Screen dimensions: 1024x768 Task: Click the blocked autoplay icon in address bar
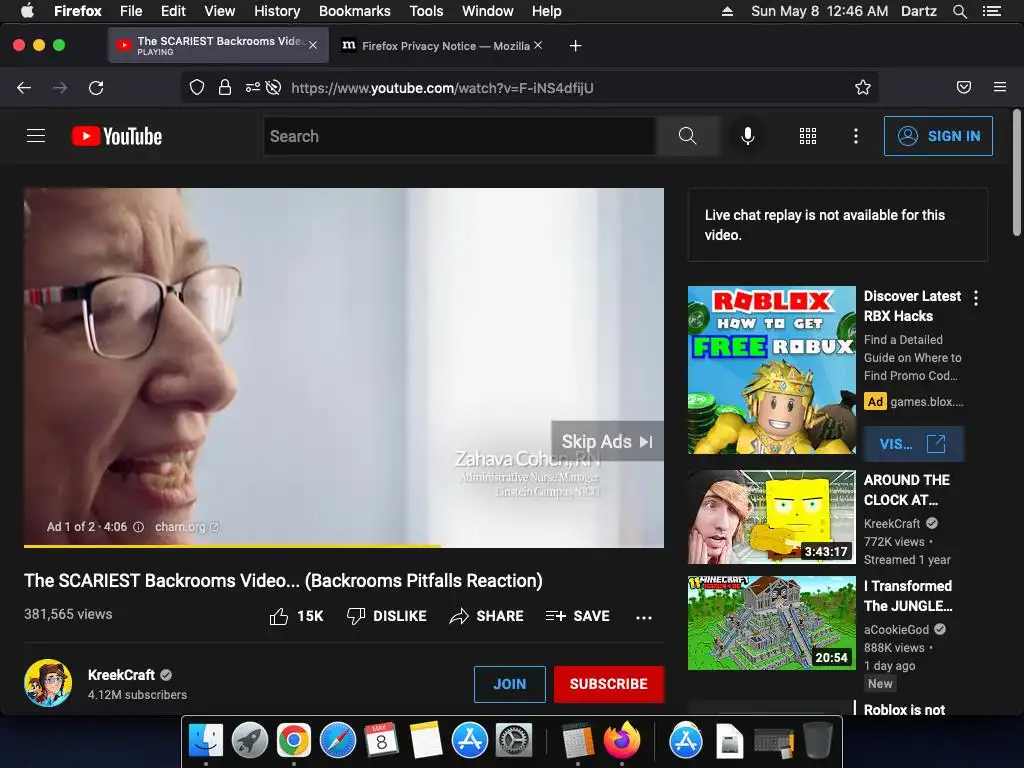pos(274,88)
